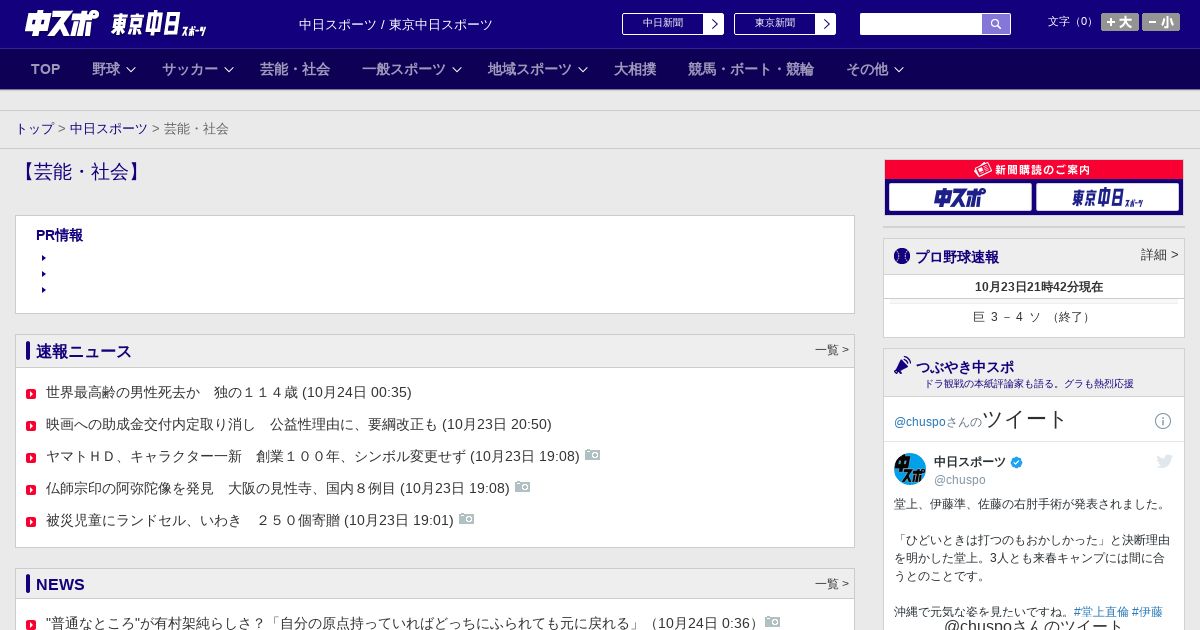Go to トップ breadcrumb link
Image resolution: width=1200 pixels, height=630 pixels.
35,129
